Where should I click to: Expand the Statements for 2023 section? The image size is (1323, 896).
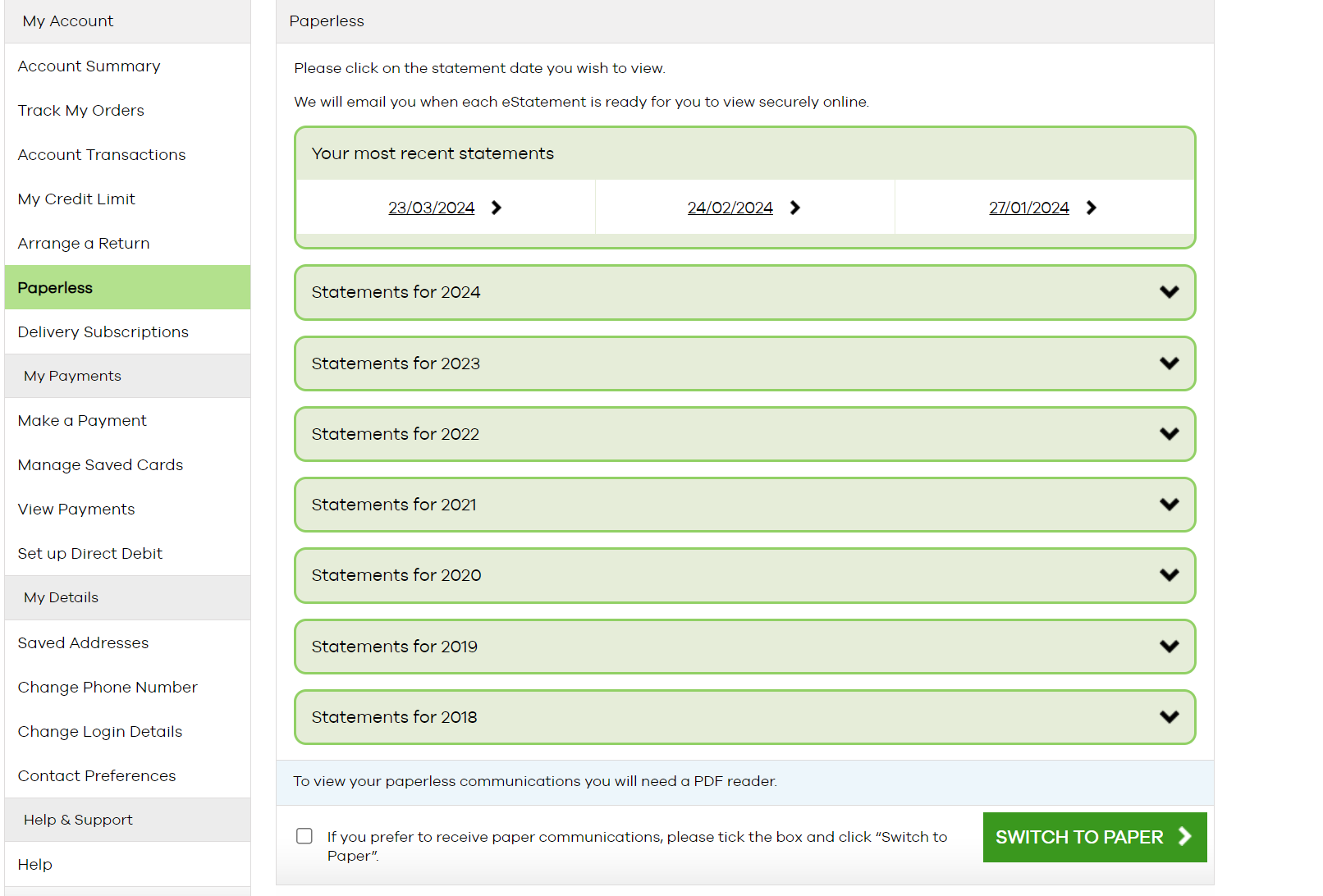pyautogui.click(x=743, y=363)
